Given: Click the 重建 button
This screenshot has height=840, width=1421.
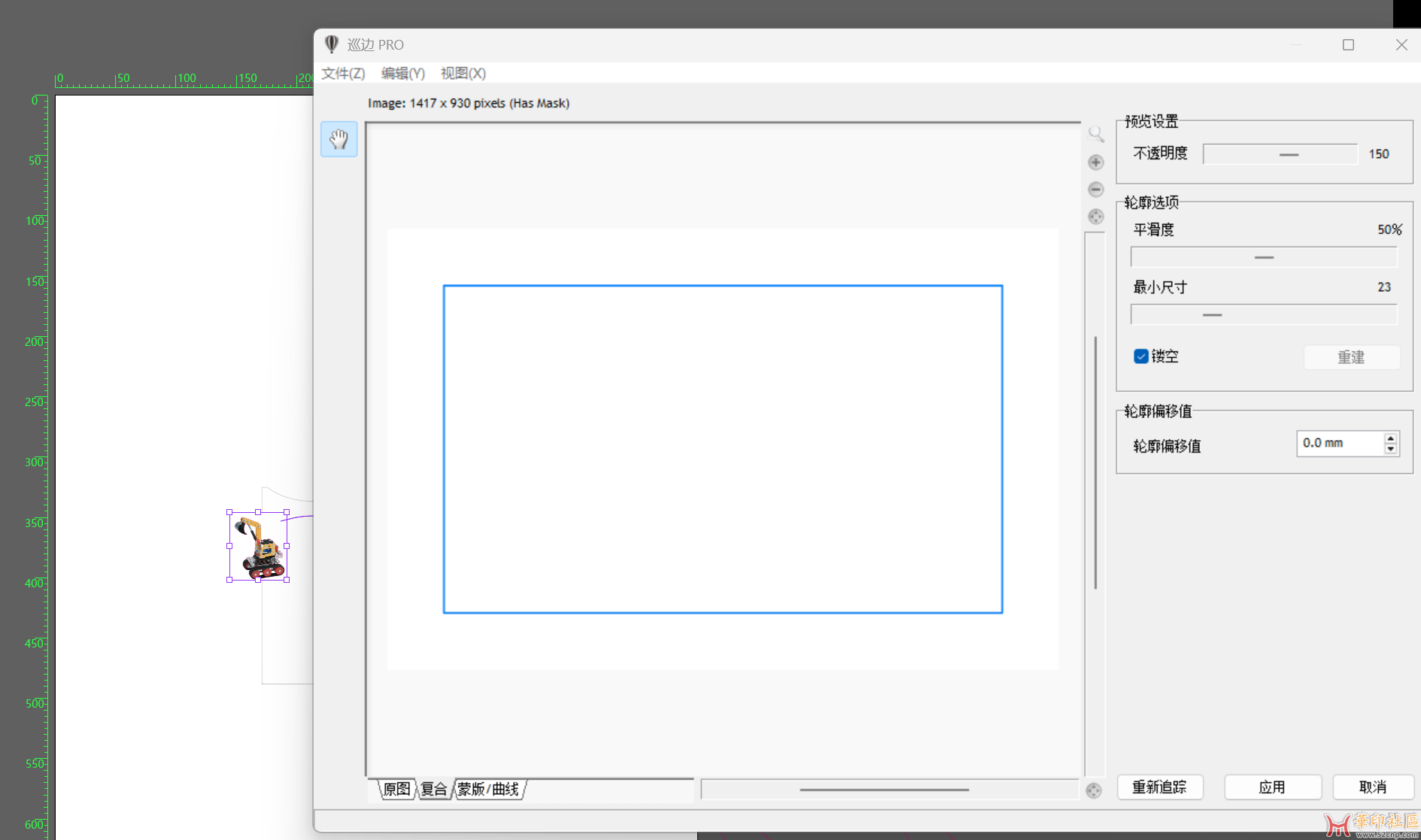Looking at the screenshot, I should click(x=1351, y=357).
